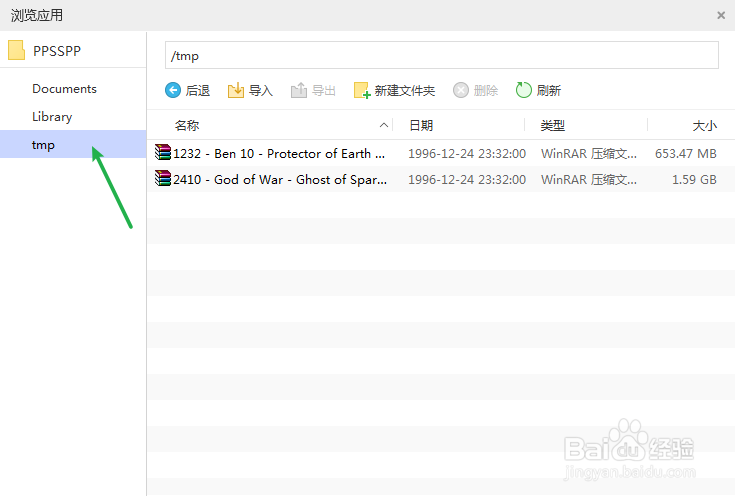Click the 导出 export button label
The width and height of the screenshot is (735, 497).
(x=324, y=90)
